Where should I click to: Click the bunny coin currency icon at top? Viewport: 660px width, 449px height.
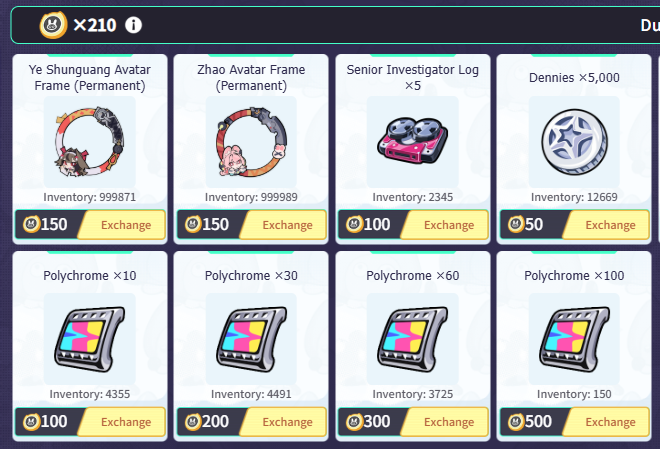point(53,25)
